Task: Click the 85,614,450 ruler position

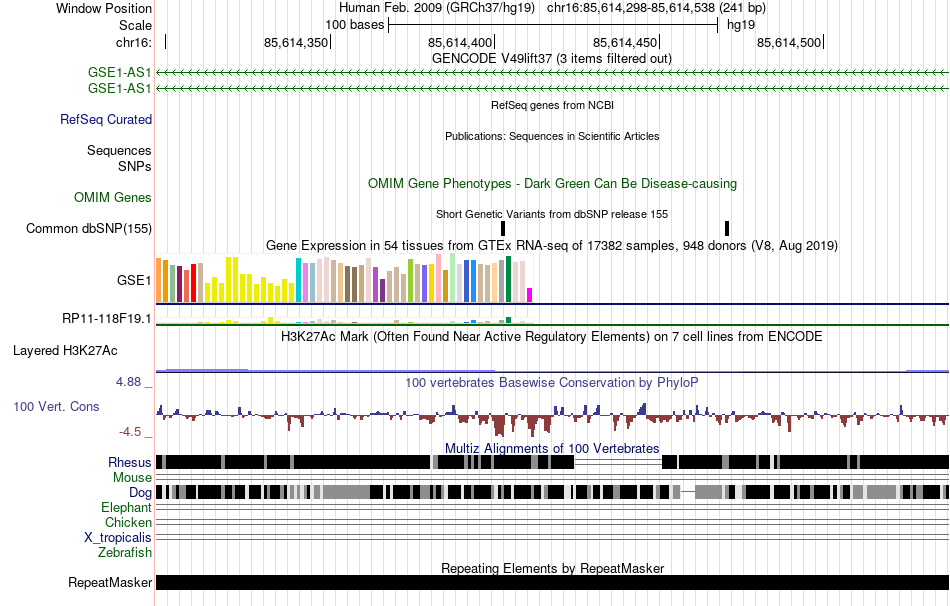Action: 625,42
